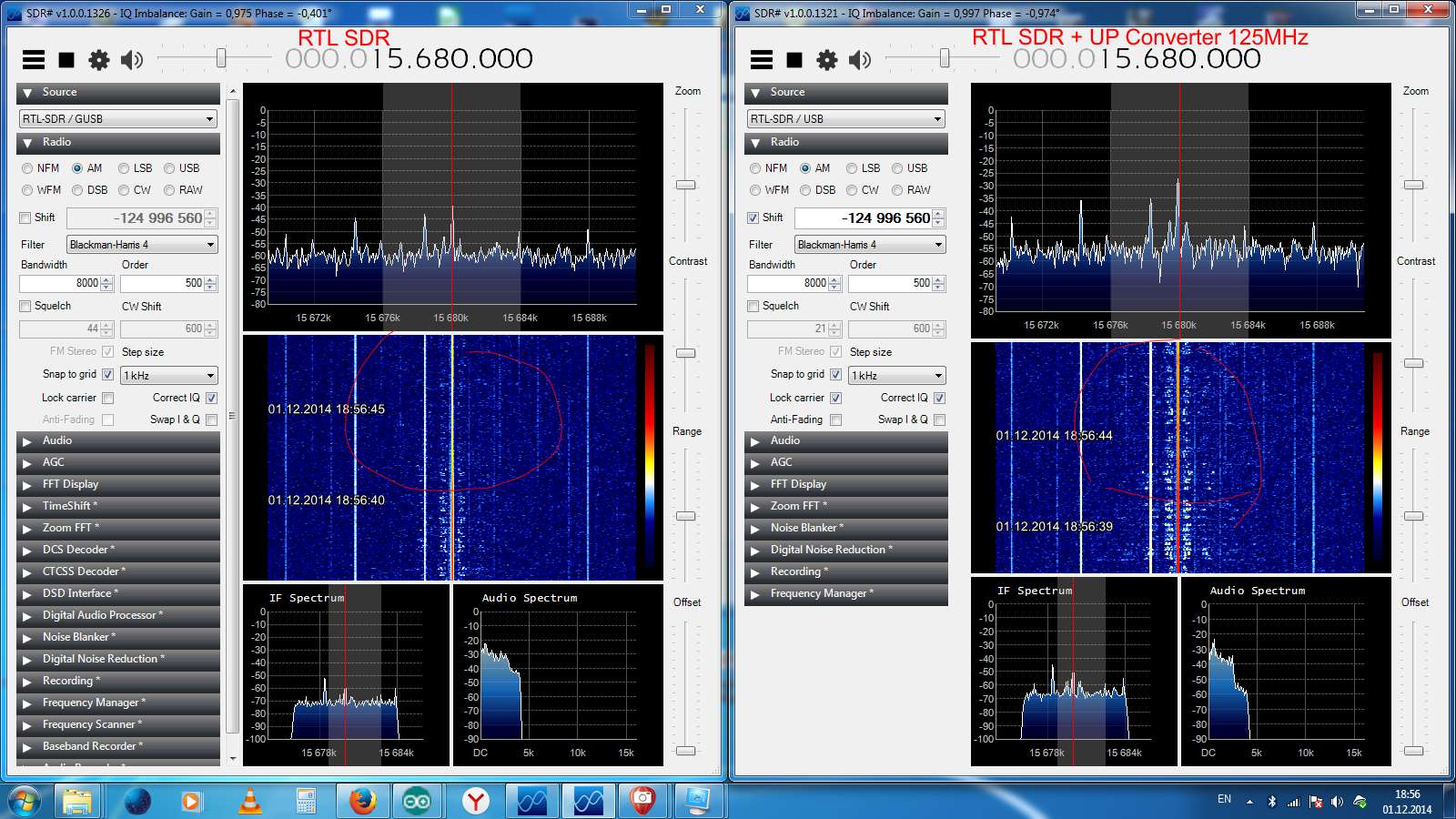The width and height of the screenshot is (1456, 819).
Task: Expand Baseband Recorder panel
Action: 118,746
